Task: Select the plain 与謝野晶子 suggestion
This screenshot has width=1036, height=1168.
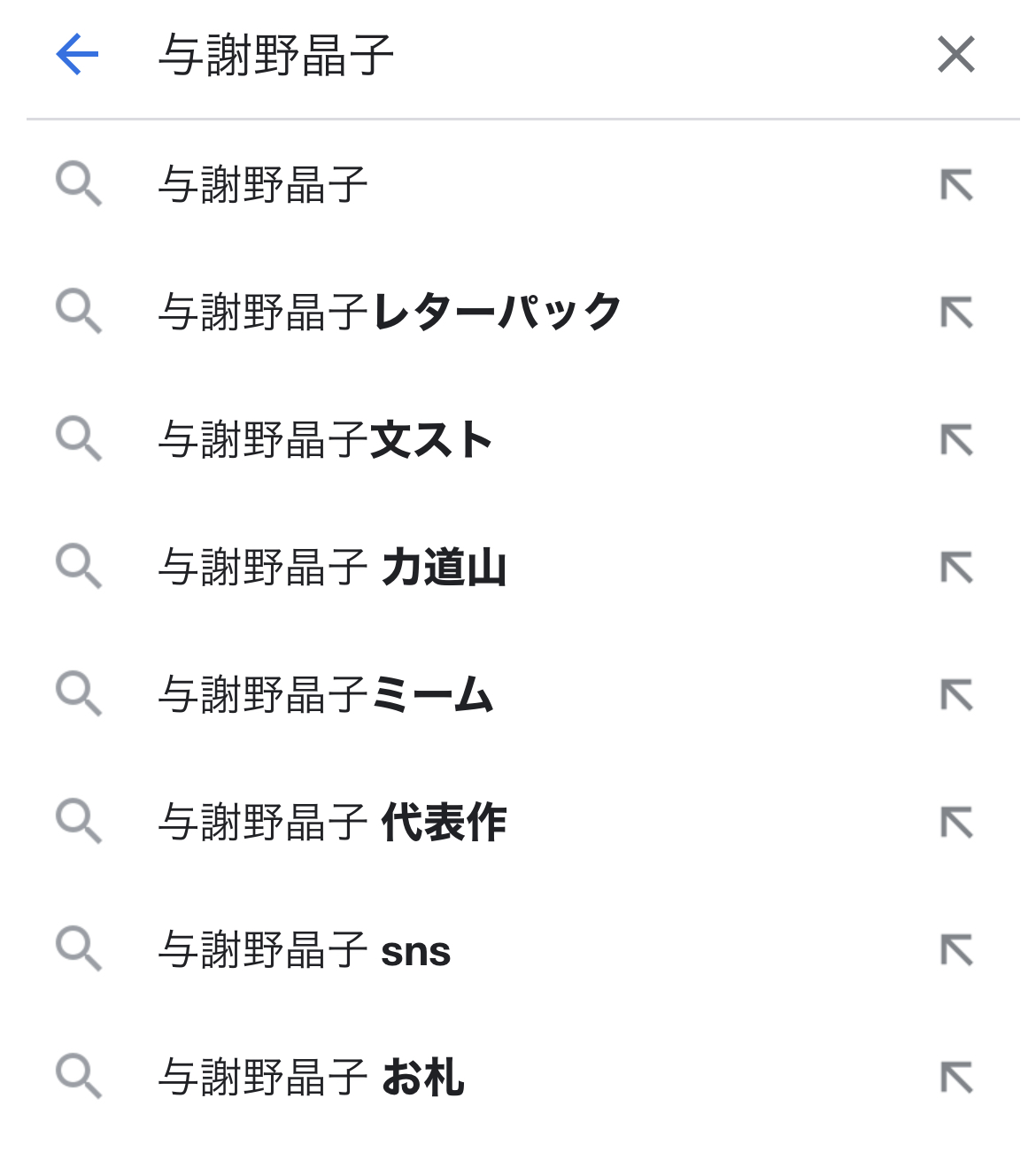Action: 263,185
